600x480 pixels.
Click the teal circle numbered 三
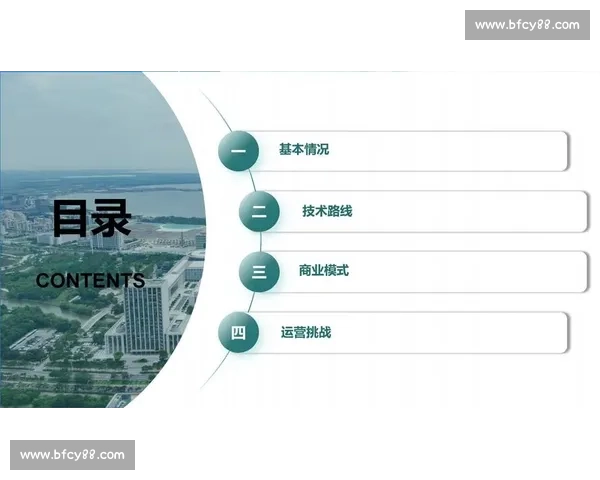(259, 271)
